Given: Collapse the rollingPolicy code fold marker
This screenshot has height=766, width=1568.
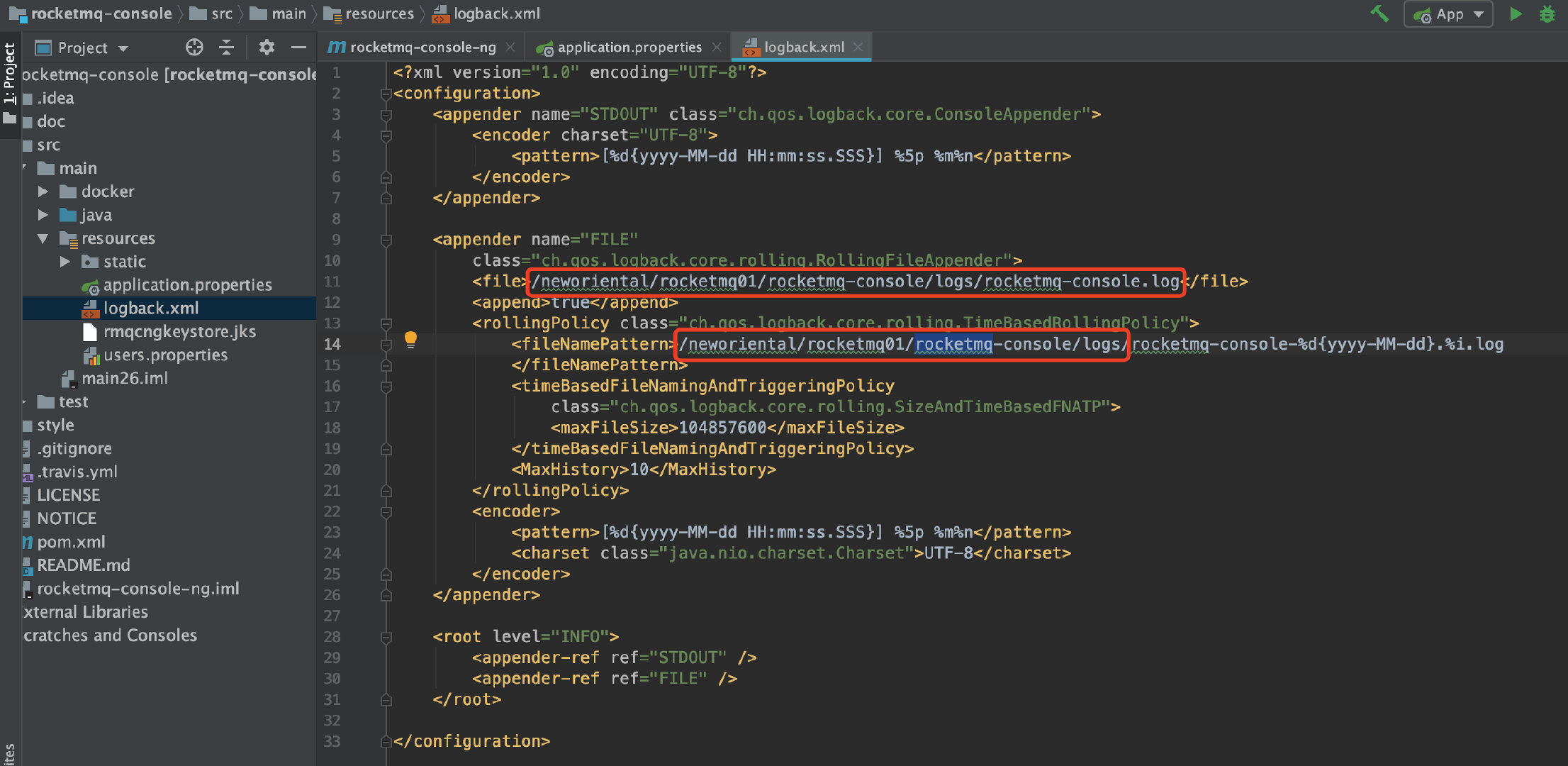Looking at the screenshot, I should (386, 323).
